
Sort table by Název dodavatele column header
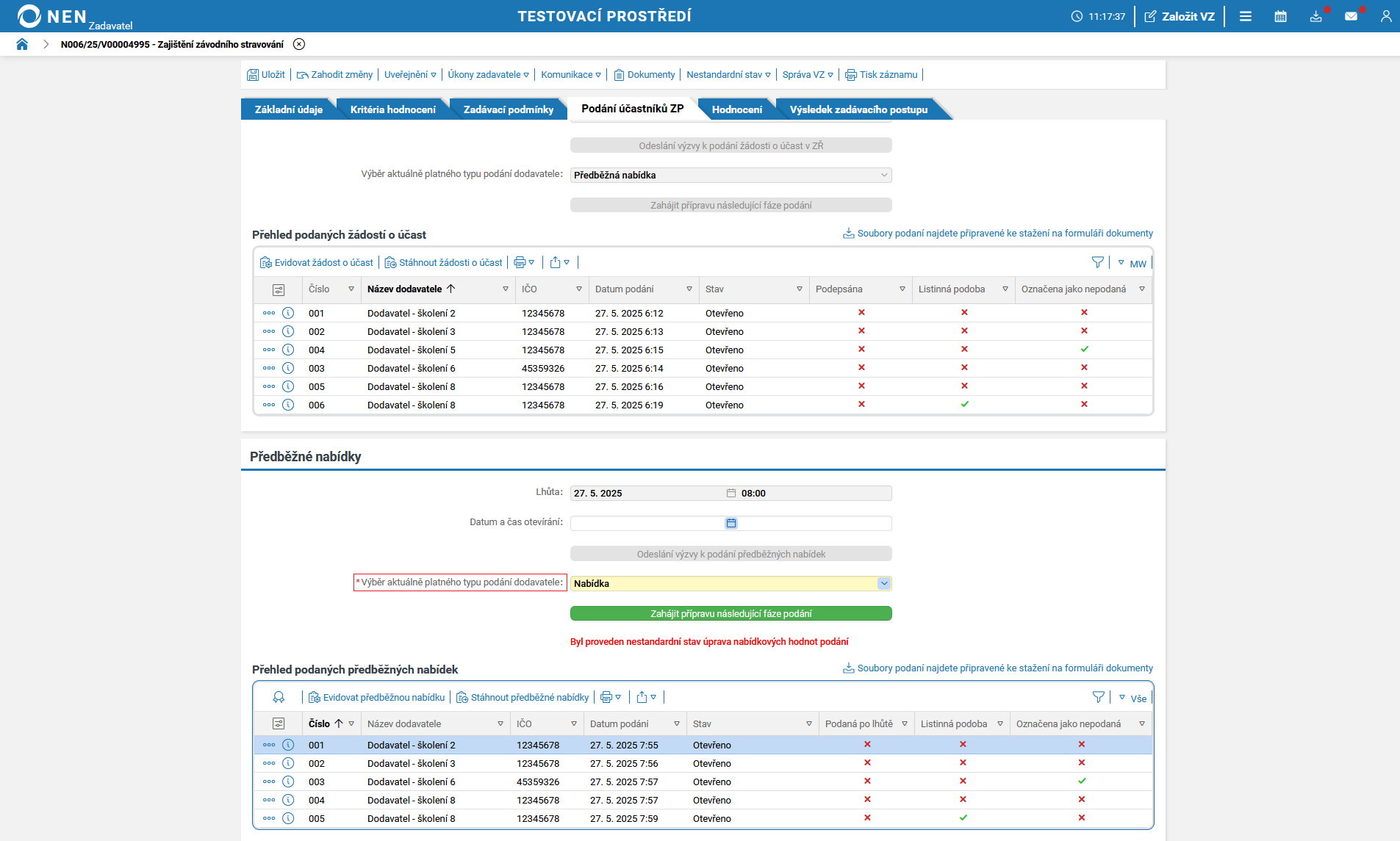(405, 289)
